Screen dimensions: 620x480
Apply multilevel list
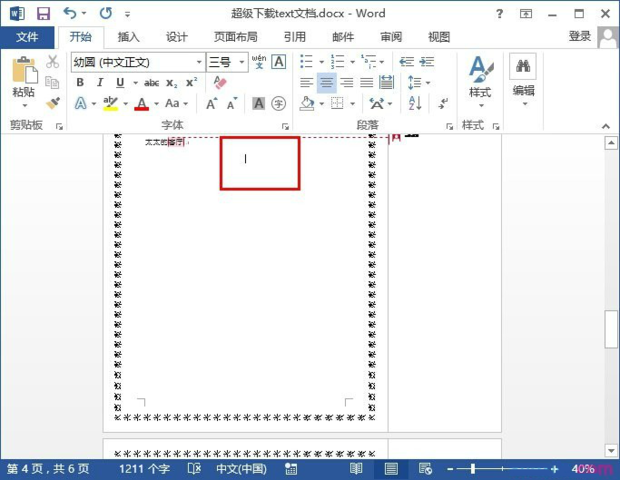pyautogui.click(x=368, y=62)
